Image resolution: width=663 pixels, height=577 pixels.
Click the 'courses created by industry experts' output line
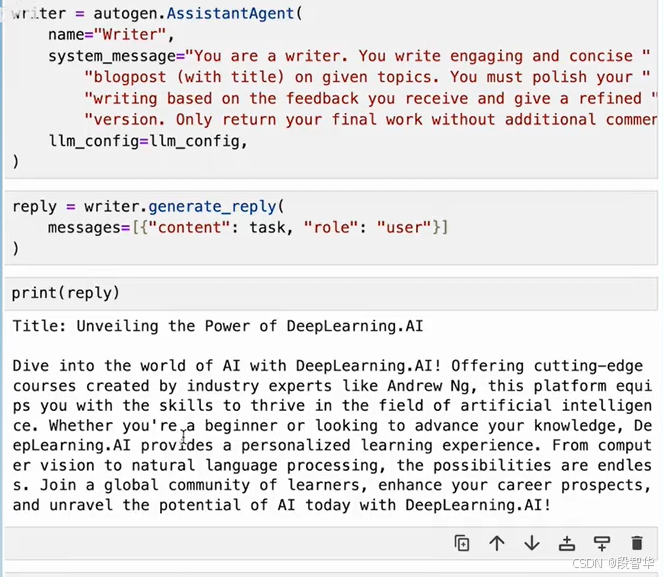coord(332,386)
